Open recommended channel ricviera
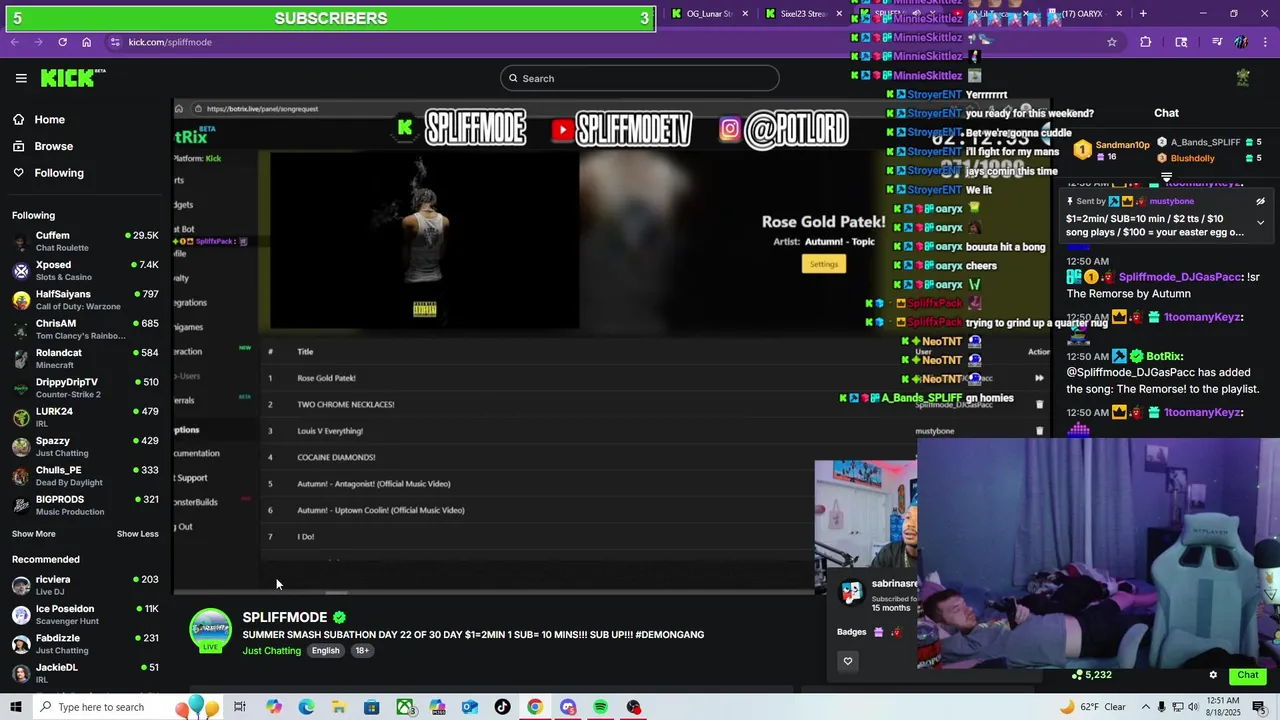 pos(85,585)
